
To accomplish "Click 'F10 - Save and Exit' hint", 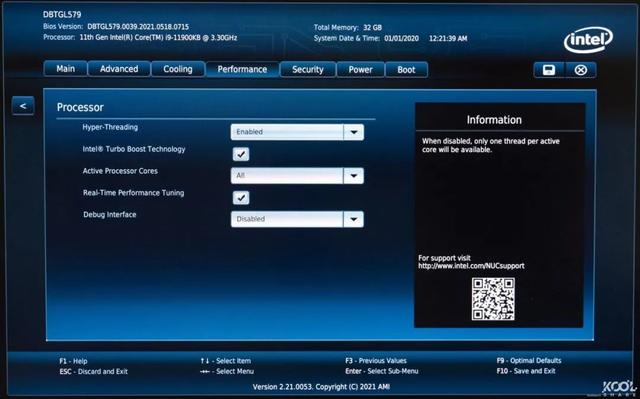I will (x=526, y=371).
